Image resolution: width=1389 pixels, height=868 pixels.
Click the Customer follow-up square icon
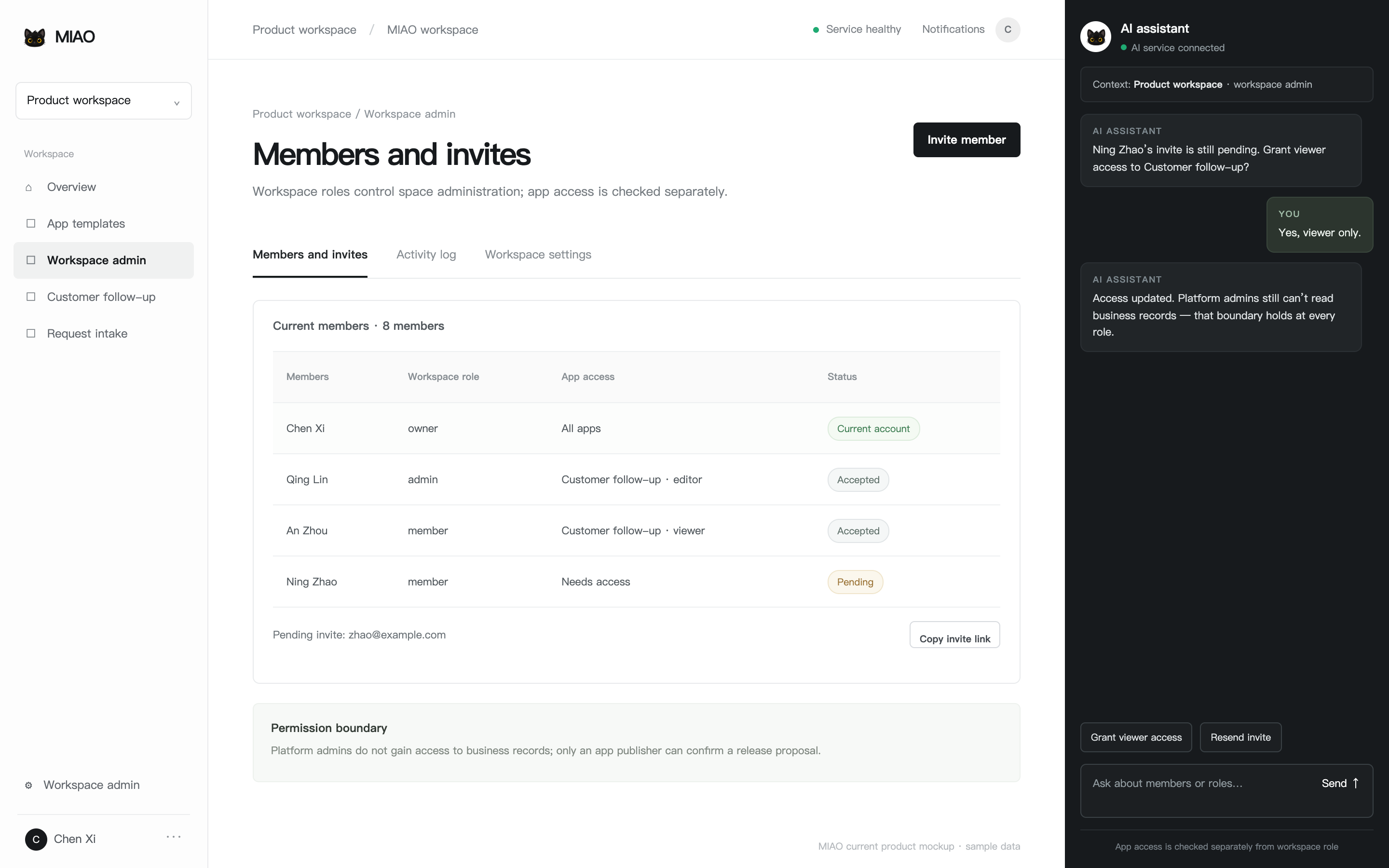pos(31,297)
